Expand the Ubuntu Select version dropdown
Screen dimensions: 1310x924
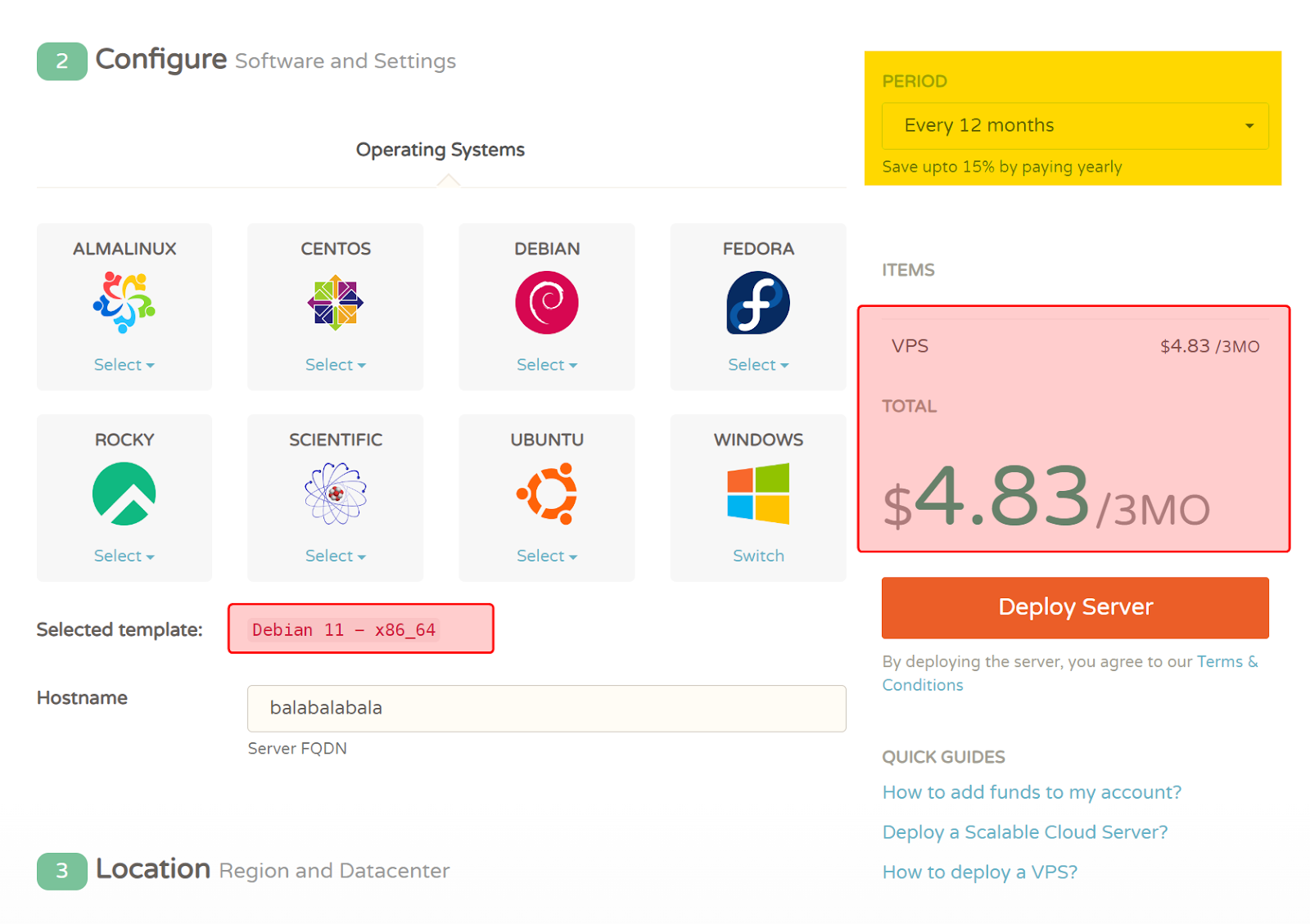pyautogui.click(x=547, y=557)
